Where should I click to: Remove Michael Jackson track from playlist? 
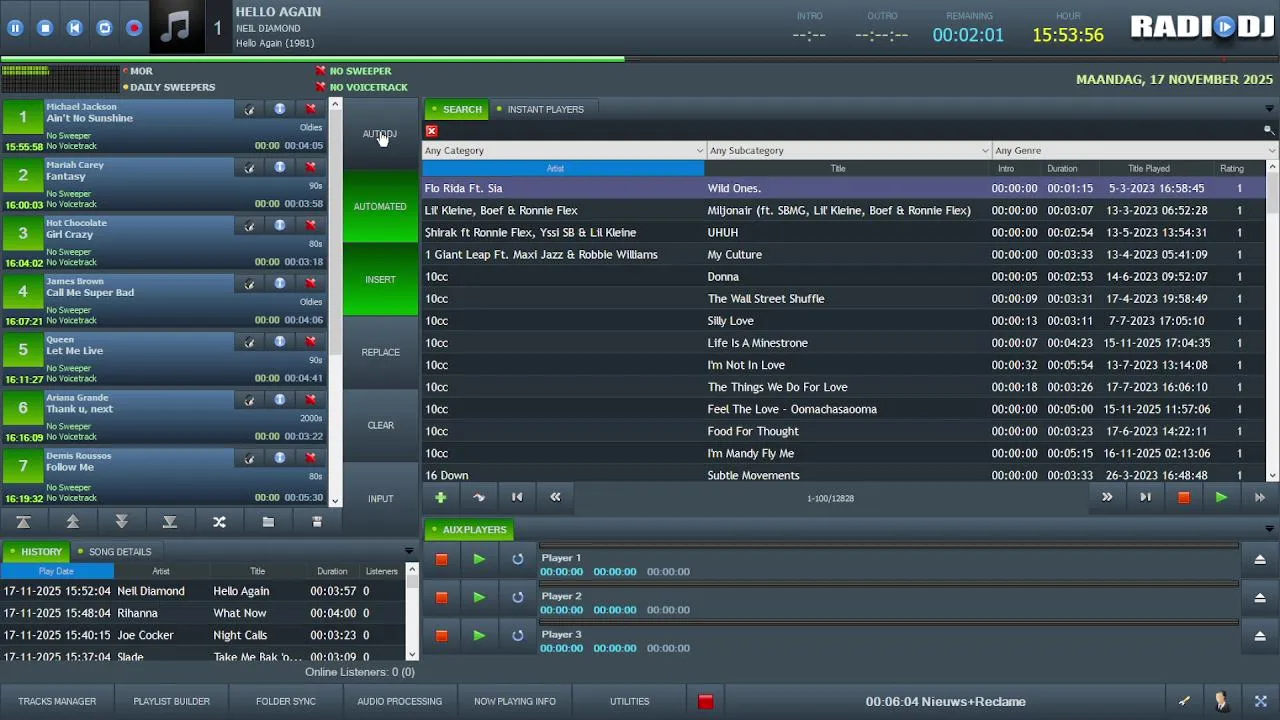click(x=311, y=109)
